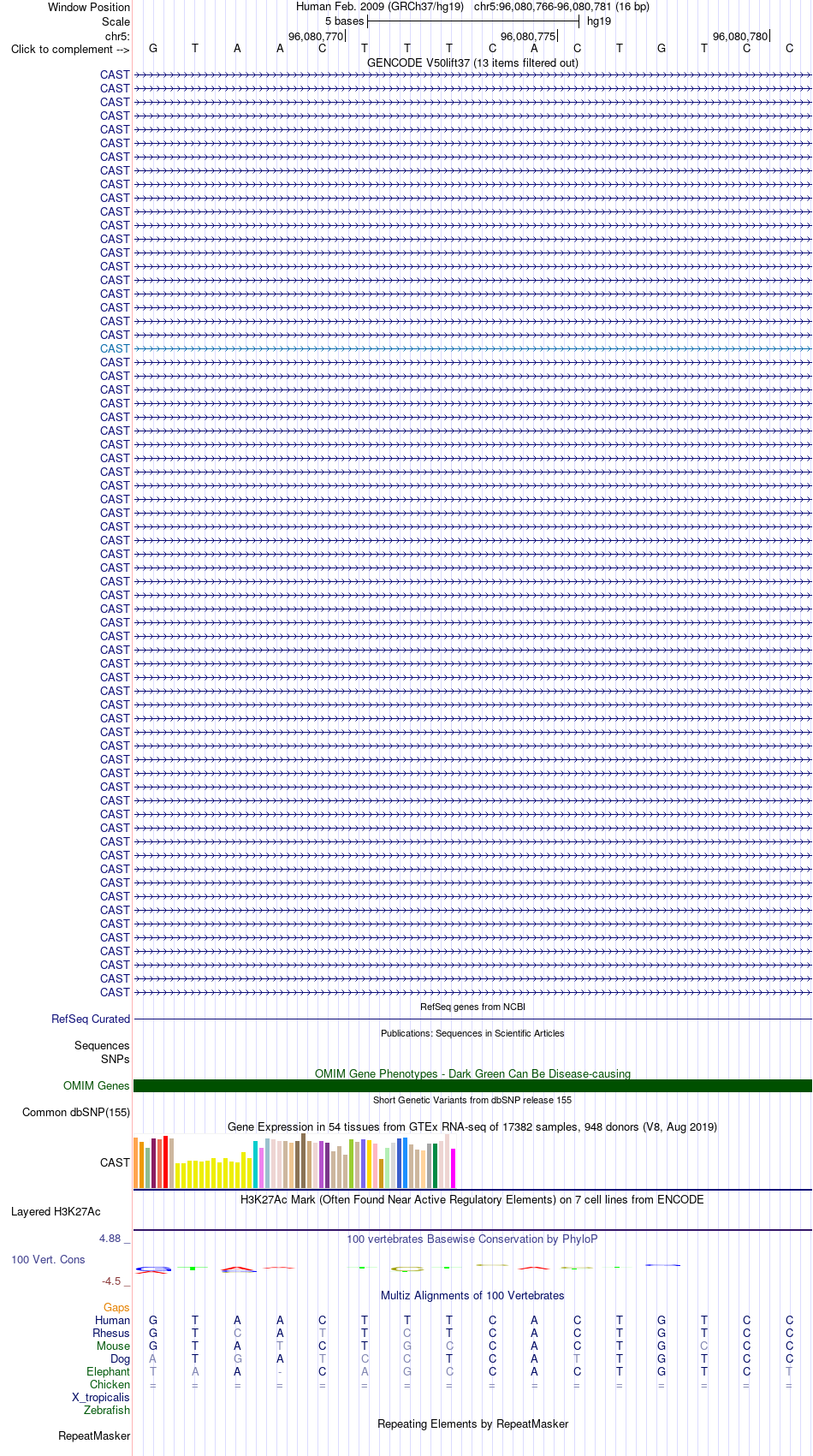Open the GTEx 'Gene Expression in 54 tissues' title
This screenshot has width=813, height=1456.
pos(472,1126)
